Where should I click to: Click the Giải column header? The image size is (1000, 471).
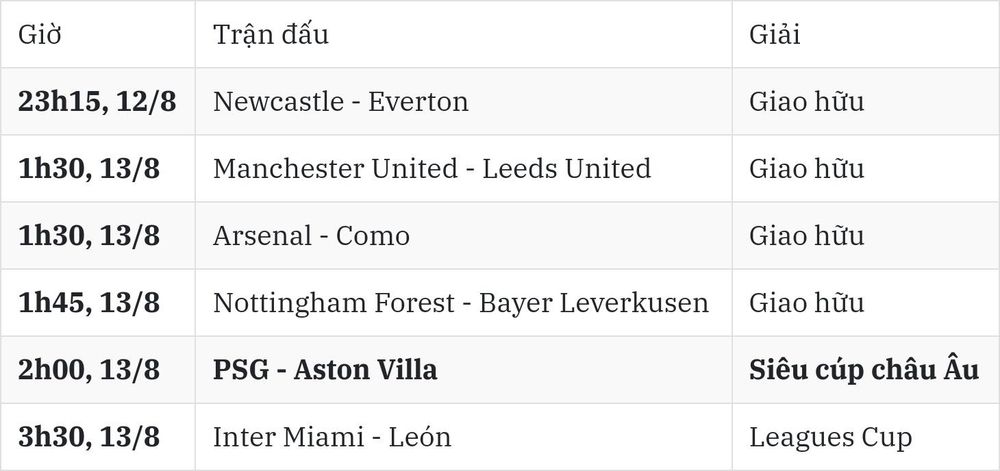pyautogui.click(x=774, y=34)
